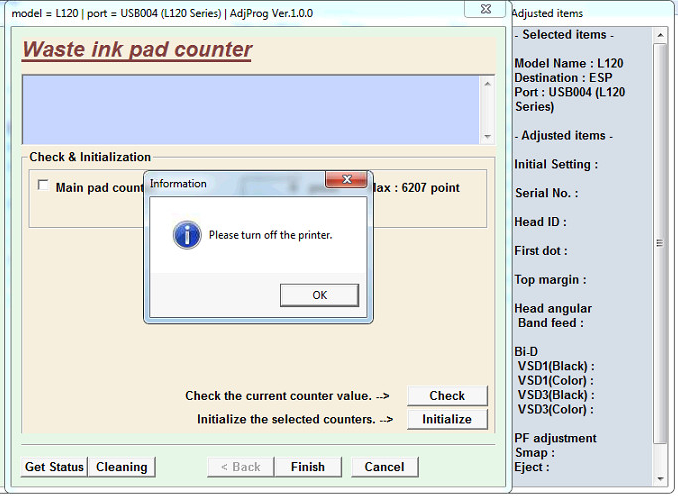Close the Information dialog with the red X
The width and height of the screenshot is (678, 497).
click(x=346, y=180)
